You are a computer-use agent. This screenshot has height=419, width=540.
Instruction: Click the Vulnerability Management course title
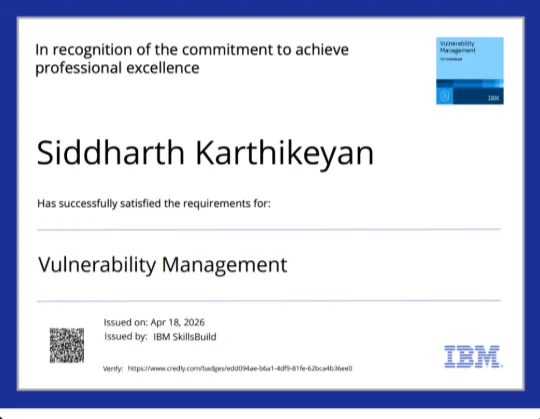click(163, 265)
